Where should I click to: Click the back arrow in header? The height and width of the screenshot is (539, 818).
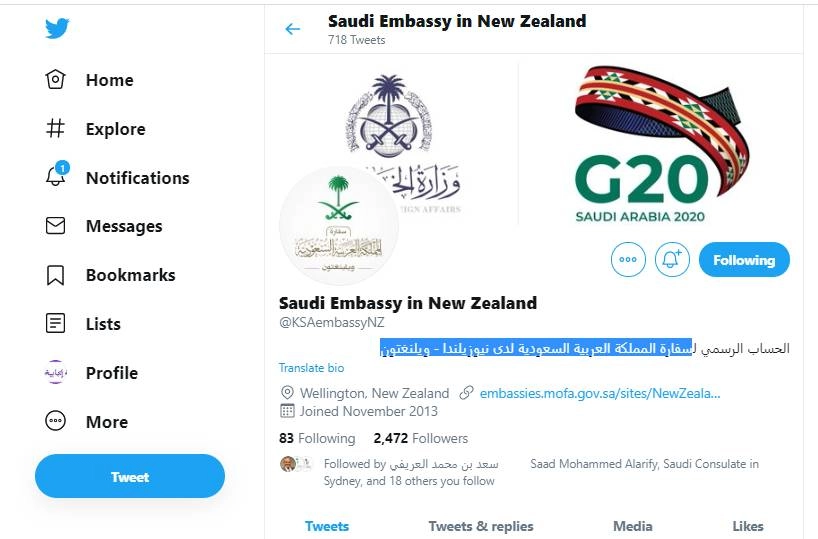click(292, 29)
